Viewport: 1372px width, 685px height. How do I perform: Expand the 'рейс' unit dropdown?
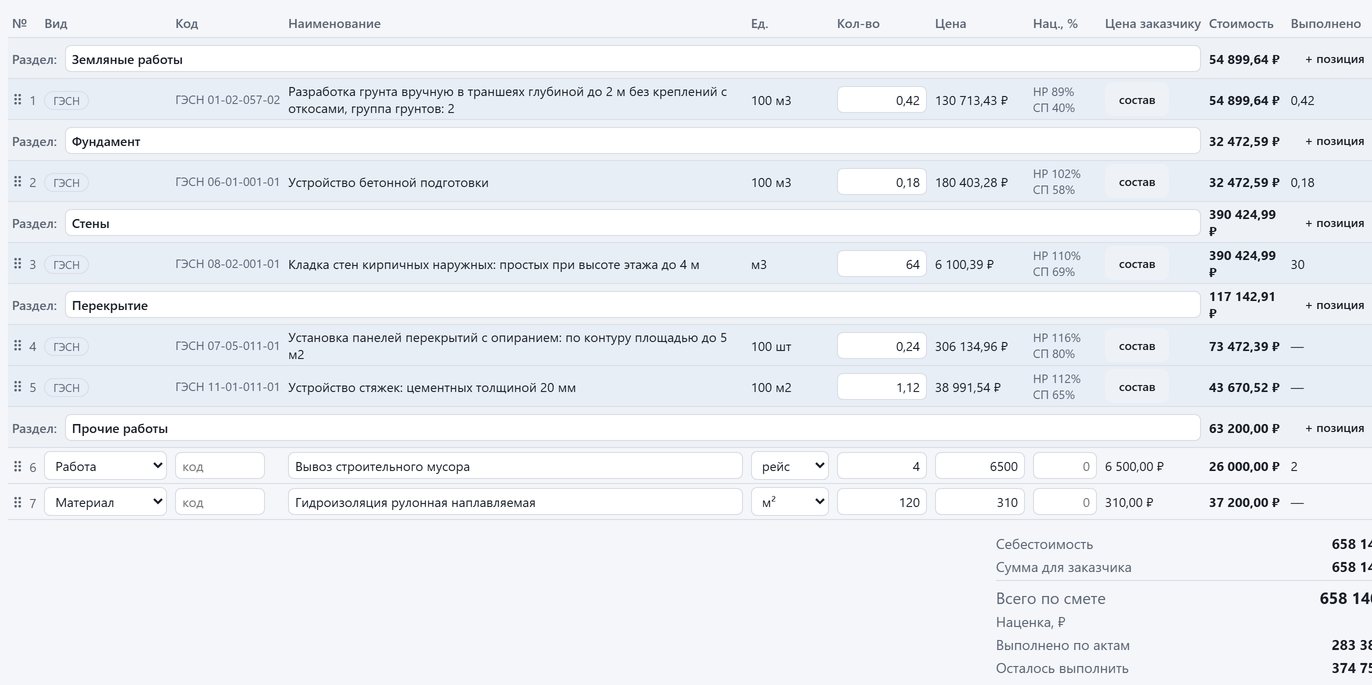790,466
